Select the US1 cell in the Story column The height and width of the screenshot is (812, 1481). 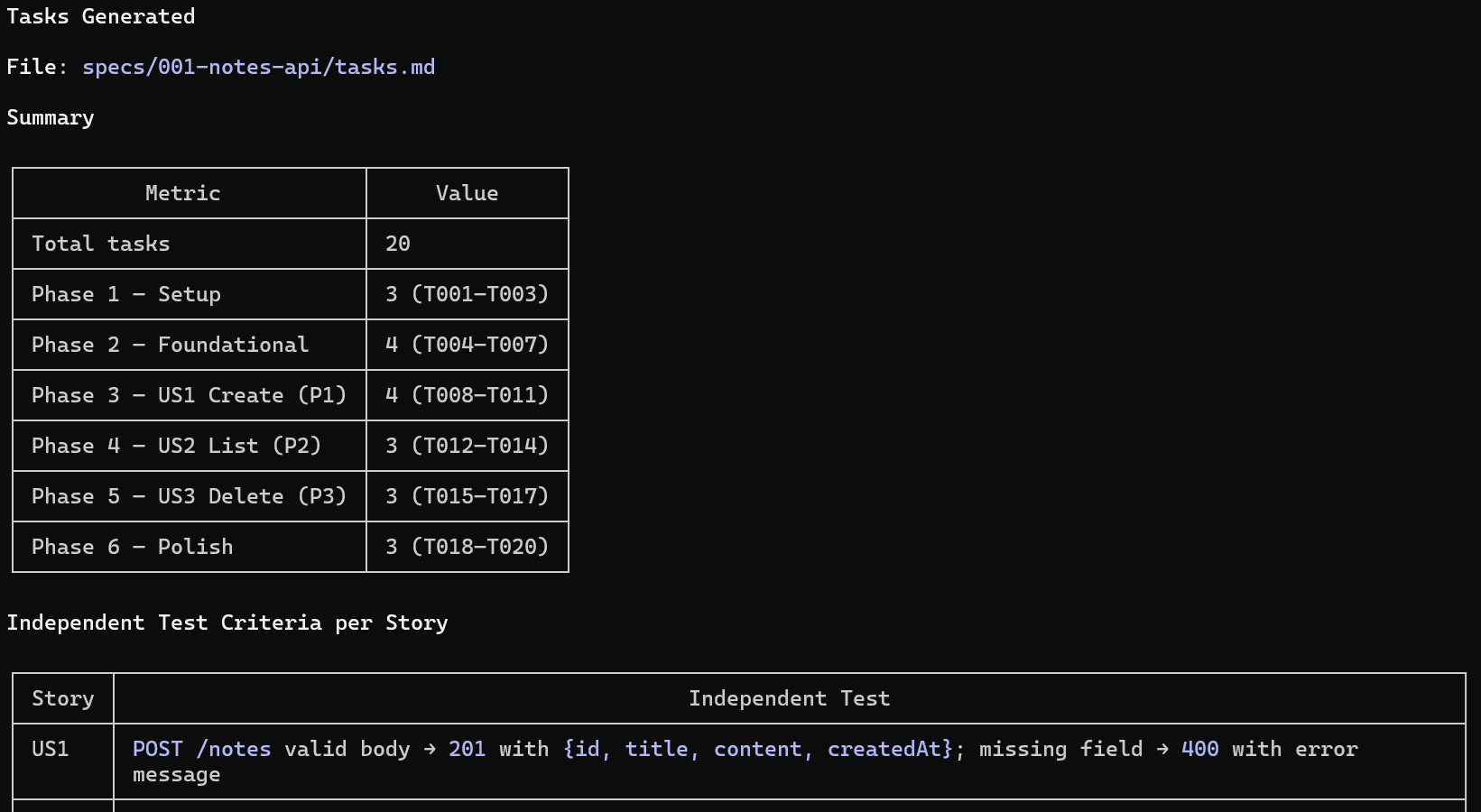pos(48,748)
